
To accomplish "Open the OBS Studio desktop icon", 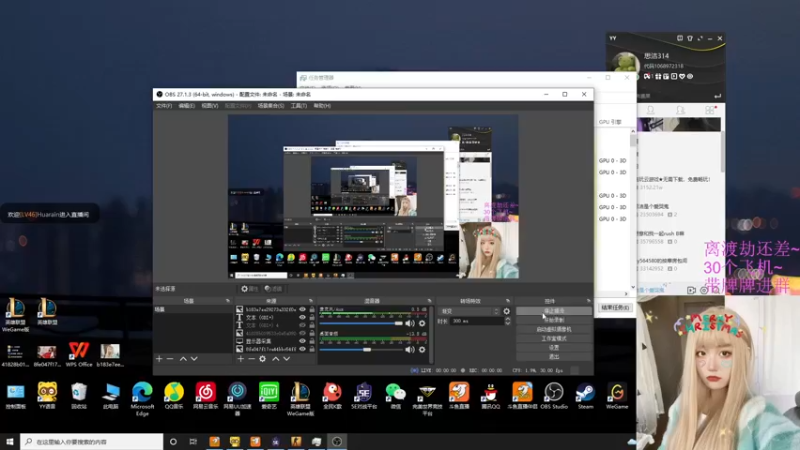I will click(554, 396).
